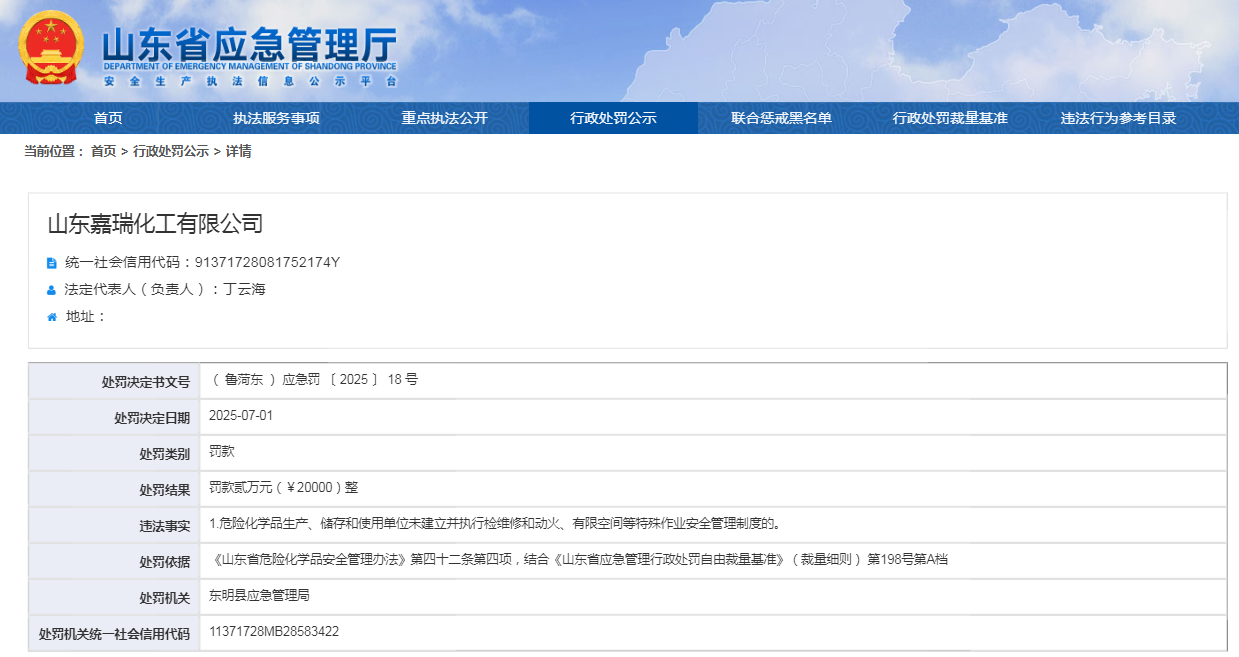The image size is (1239, 657).
Task: Click the company name 山东嘉瑞化工有限公司
Action: [x=155, y=223]
